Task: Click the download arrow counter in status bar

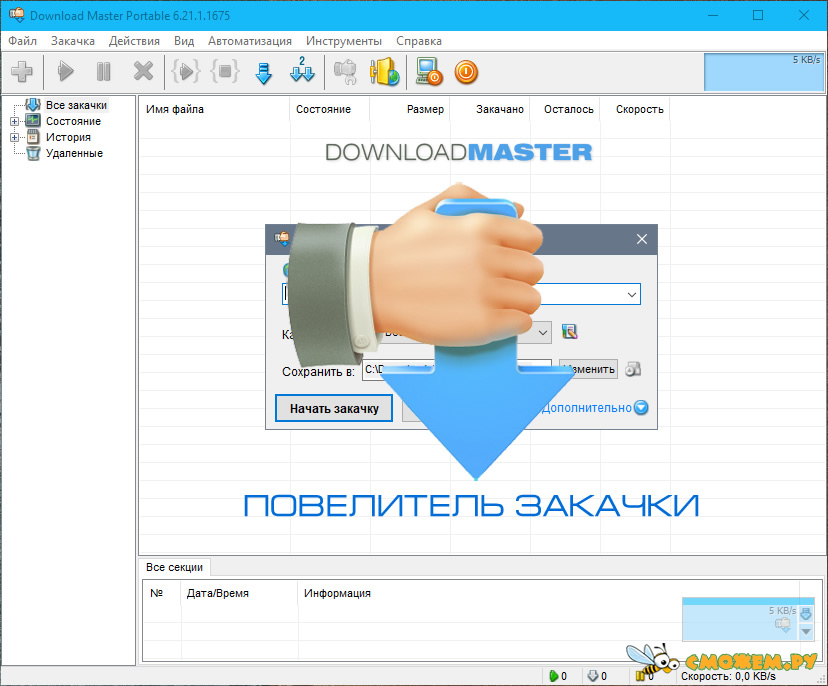Action: pos(597,676)
